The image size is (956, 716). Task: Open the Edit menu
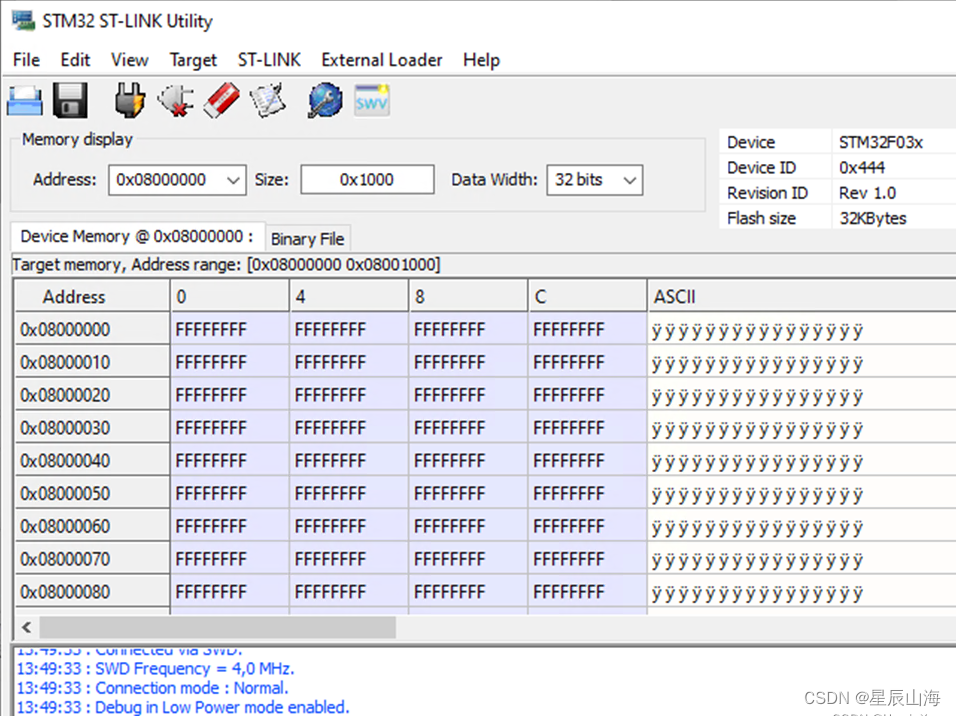click(75, 60)
